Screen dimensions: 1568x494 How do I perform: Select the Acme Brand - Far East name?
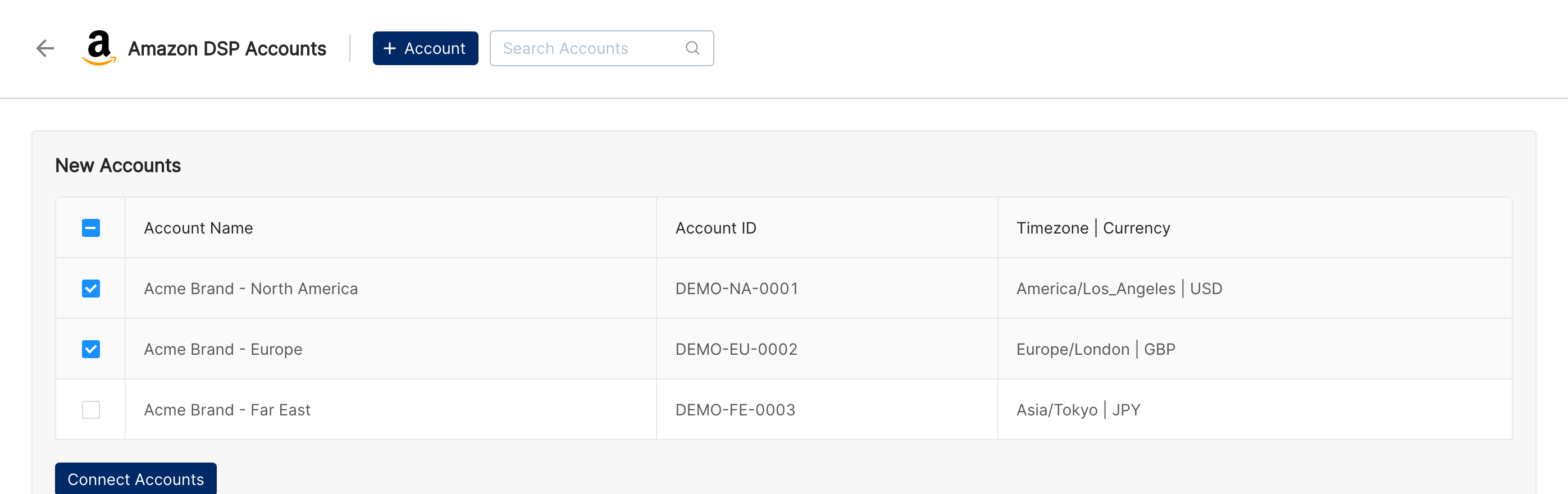(227, 410)
